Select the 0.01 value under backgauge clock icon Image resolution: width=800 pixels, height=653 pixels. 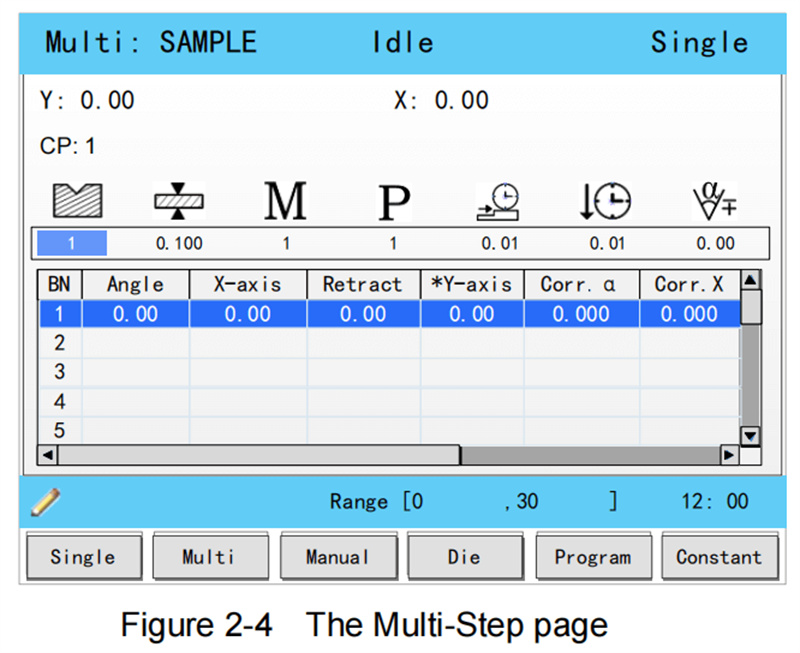tap(499, 243)
